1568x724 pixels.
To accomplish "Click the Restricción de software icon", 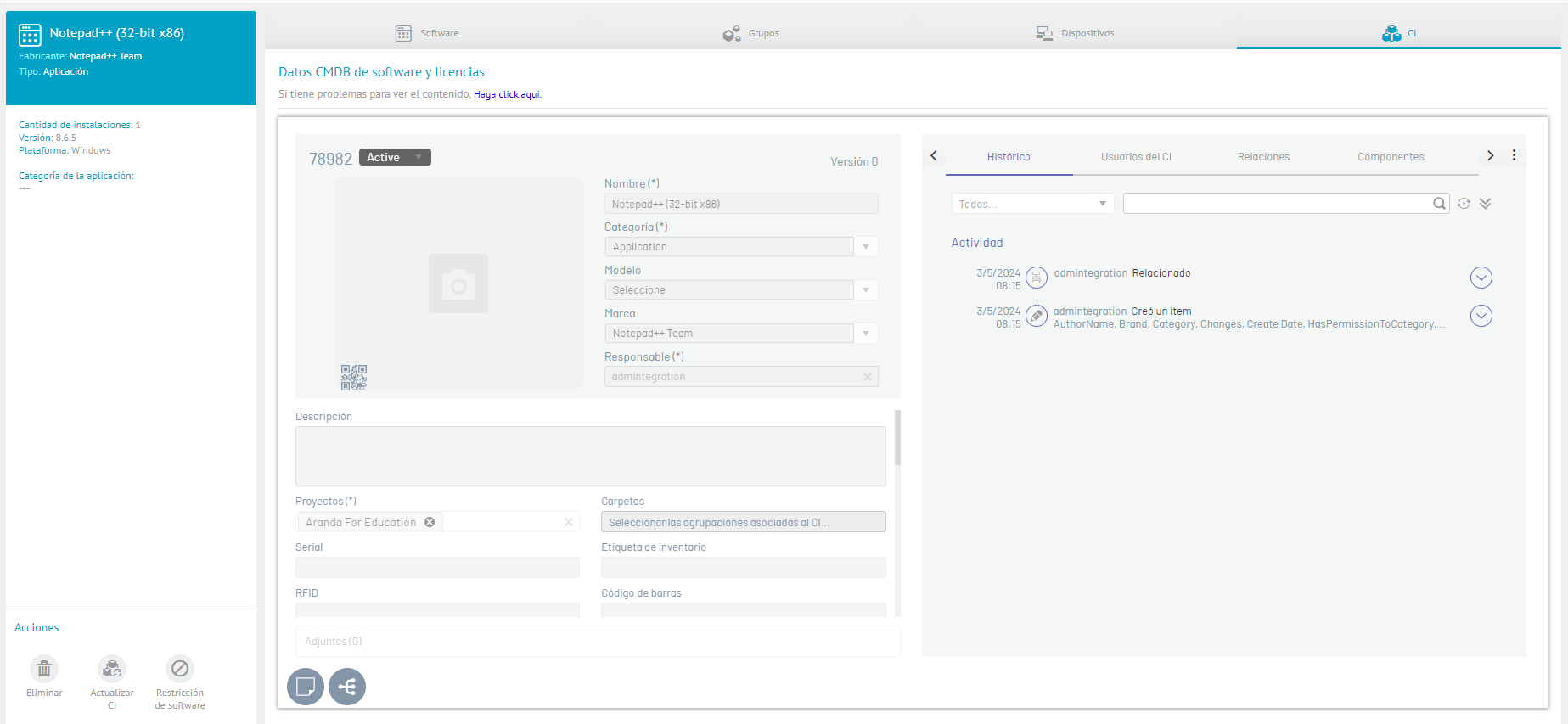I will tap(180, 669).
